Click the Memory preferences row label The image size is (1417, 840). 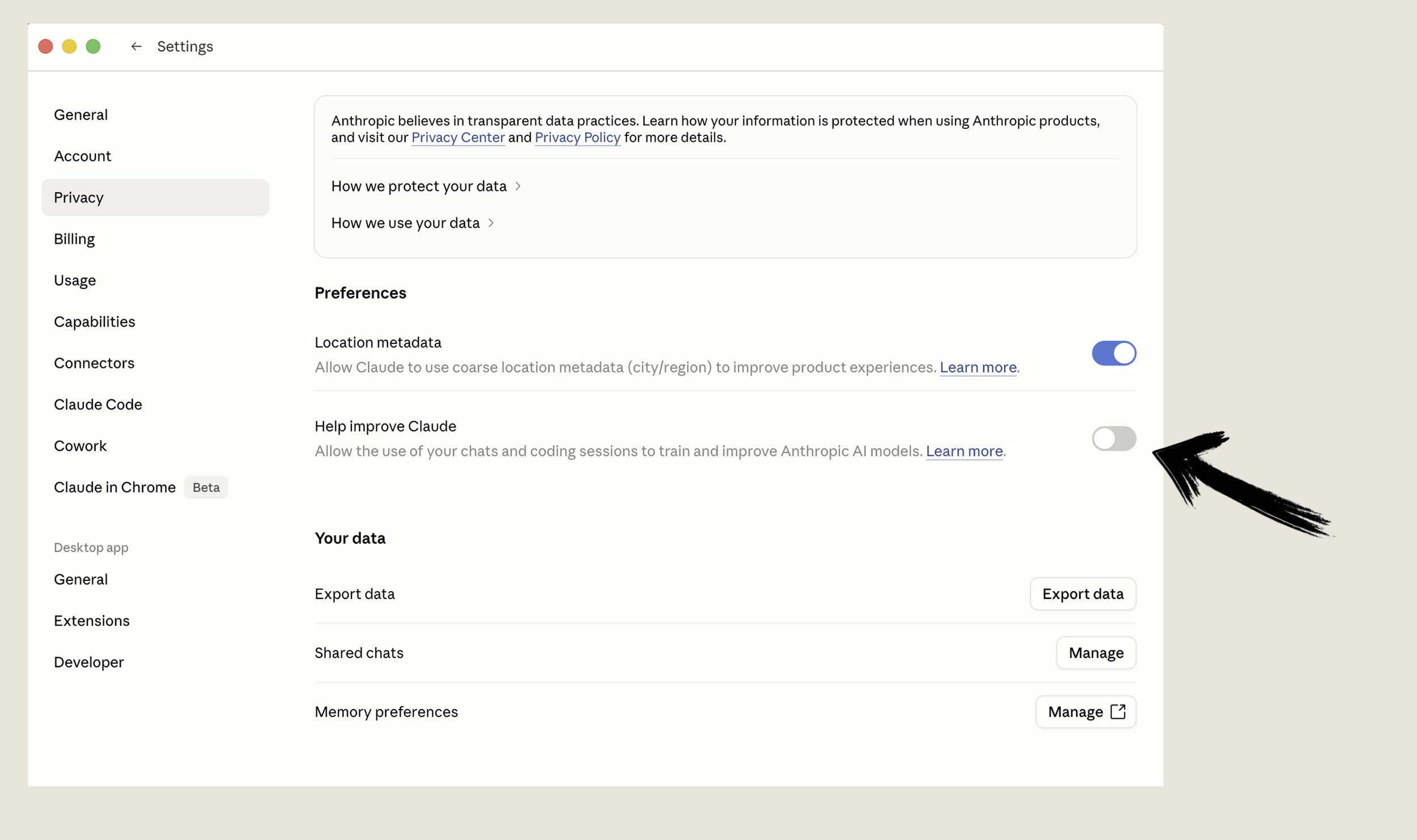[387, 711]
